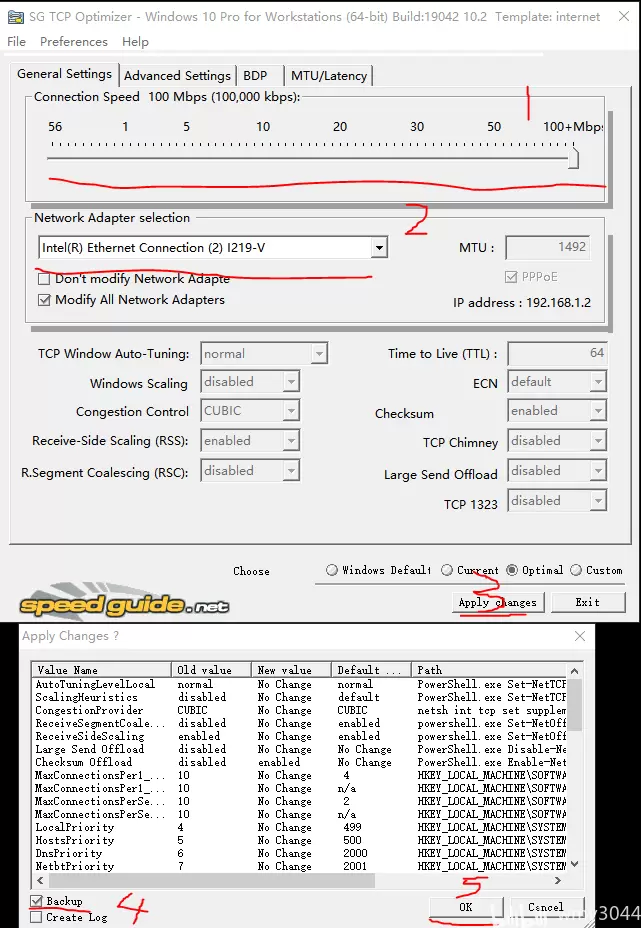Switch to the Advanced Settings tab
641x928 pixels.
click(177, 76)
